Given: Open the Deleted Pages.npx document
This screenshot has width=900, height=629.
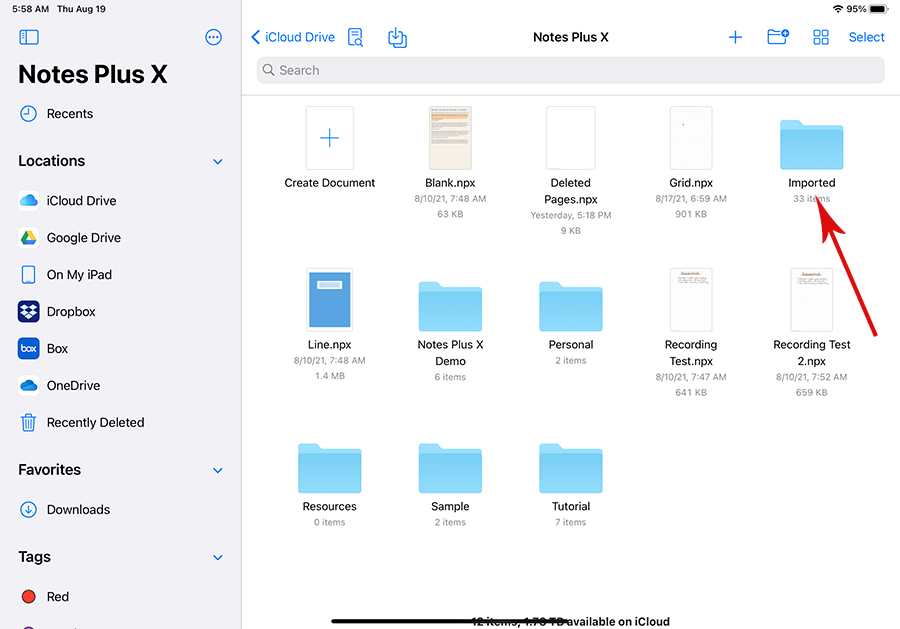Looking at the screenshot, I should [x=571, y=138].
